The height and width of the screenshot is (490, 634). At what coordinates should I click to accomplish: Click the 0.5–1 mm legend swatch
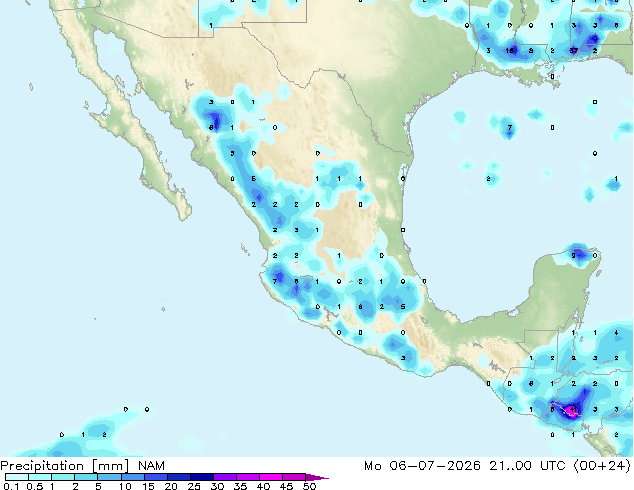point(40,477)
